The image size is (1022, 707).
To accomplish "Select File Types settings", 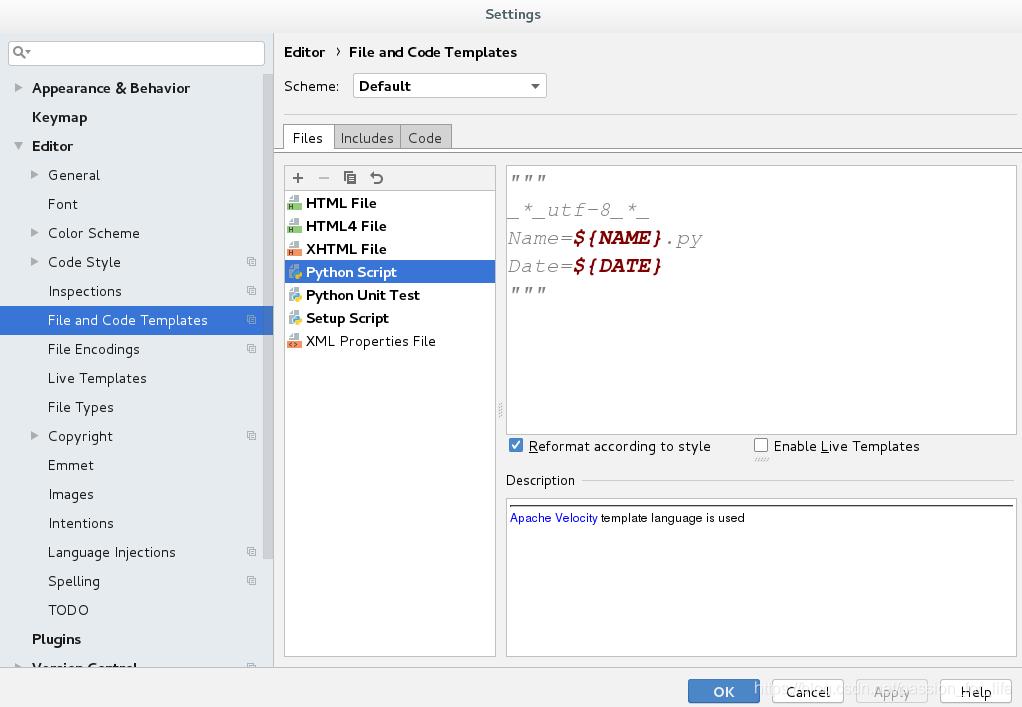I will coord(80,407).
